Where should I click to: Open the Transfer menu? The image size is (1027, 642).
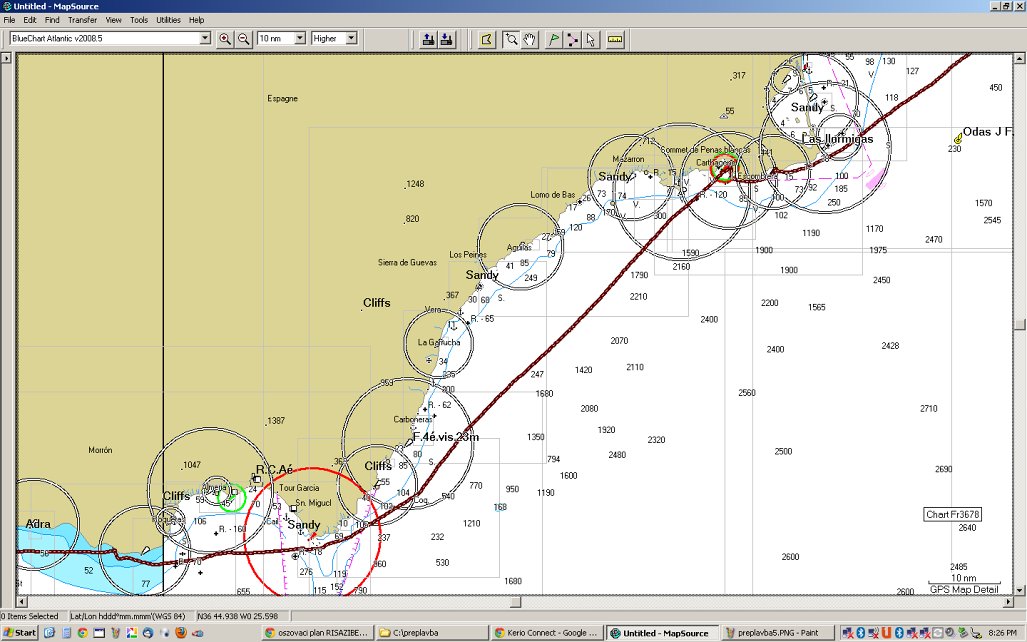coord(82,20)
